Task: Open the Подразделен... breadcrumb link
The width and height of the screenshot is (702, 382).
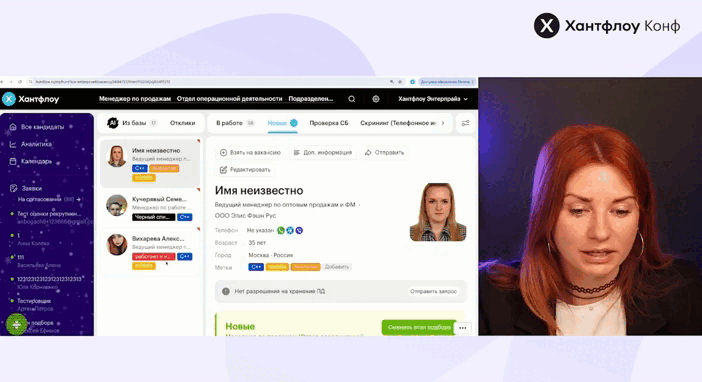Action: (x=311, y=99)
